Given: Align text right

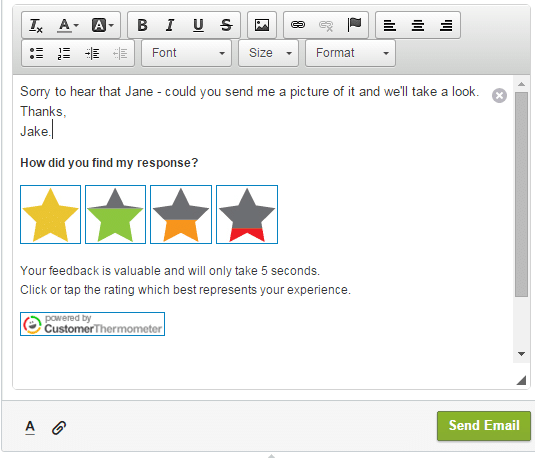Looking at the screenshot, I should [x=446, y=25].
